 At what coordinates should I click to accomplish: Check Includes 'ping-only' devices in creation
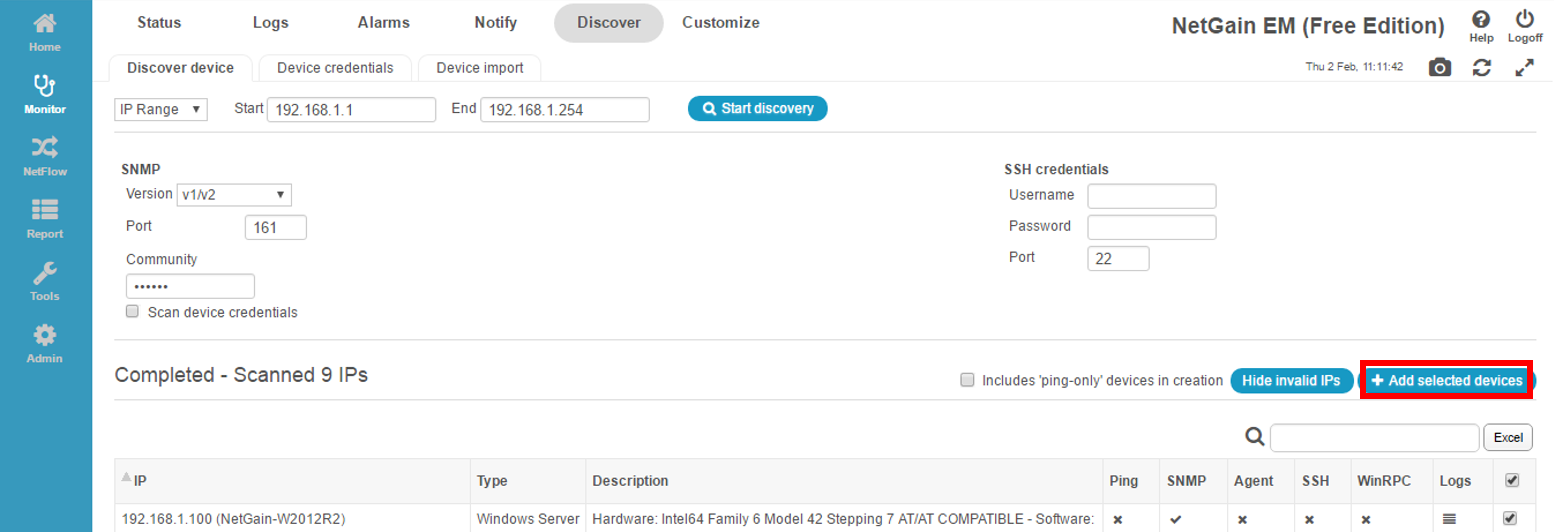(x=967, y=380)
